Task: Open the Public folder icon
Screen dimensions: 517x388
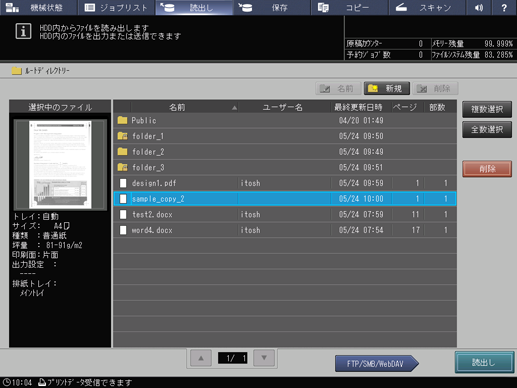Action: click(122, 120)
